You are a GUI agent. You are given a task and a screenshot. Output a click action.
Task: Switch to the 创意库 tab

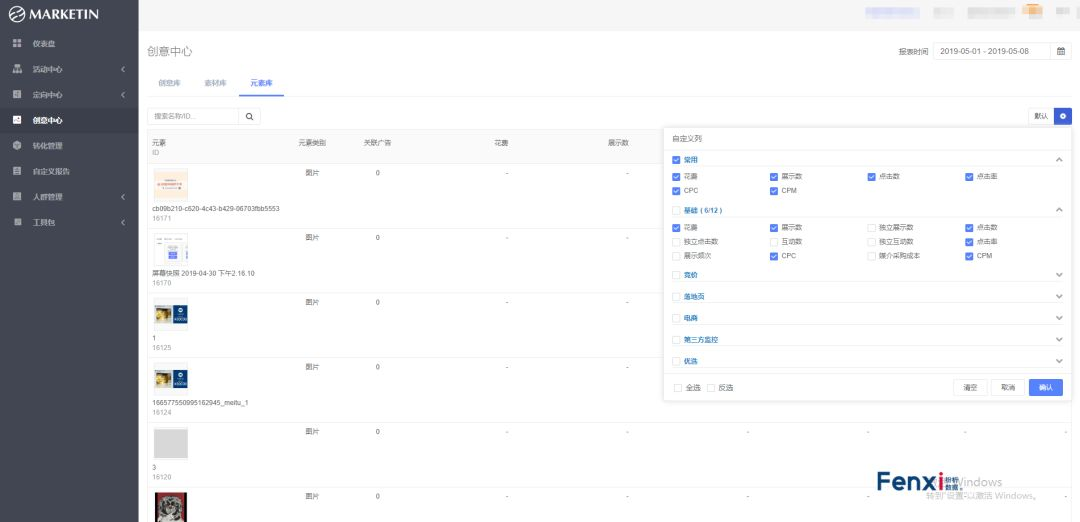[x=169, y=83]
